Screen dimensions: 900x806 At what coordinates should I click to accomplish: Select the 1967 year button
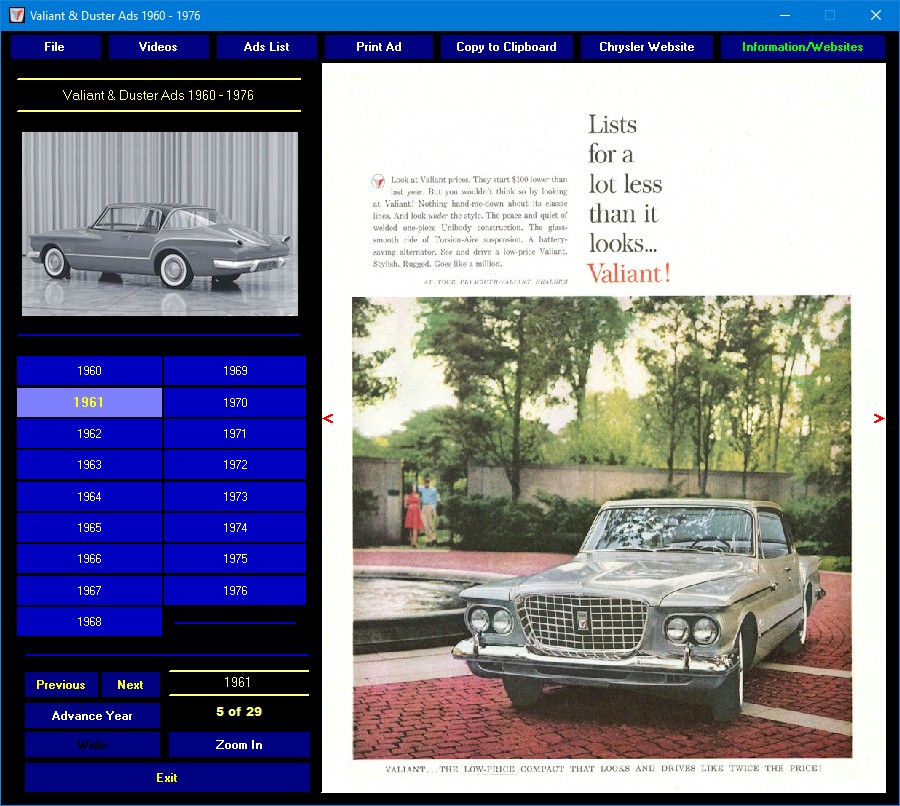tap(90, 591)
